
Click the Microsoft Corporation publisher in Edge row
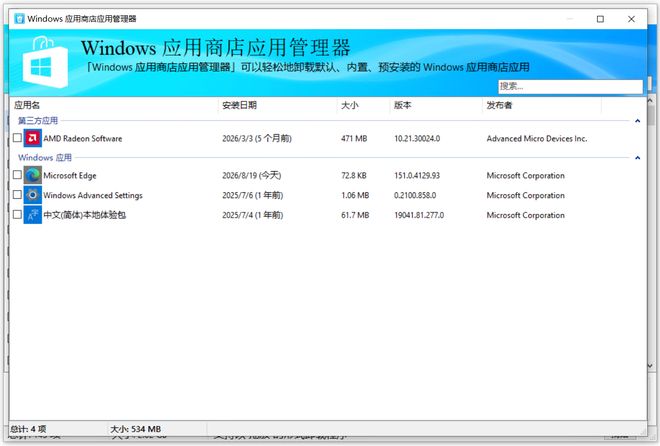525,175
